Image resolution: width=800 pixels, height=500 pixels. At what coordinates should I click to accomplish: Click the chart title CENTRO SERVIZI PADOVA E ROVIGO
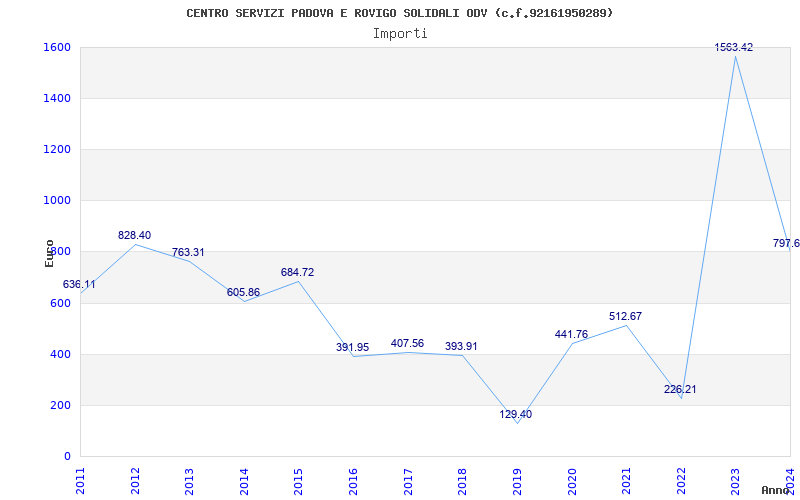tap(399, 13)
